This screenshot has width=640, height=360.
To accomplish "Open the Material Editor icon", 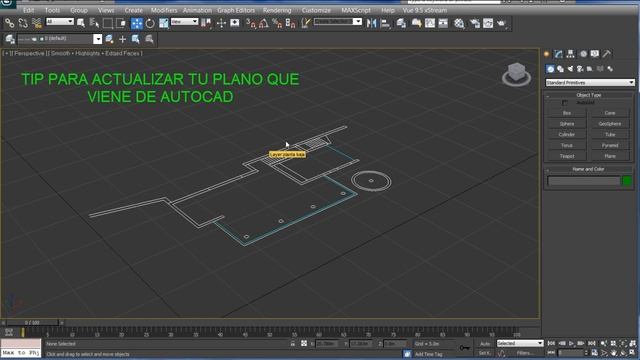I will click(x=459, y=23).
